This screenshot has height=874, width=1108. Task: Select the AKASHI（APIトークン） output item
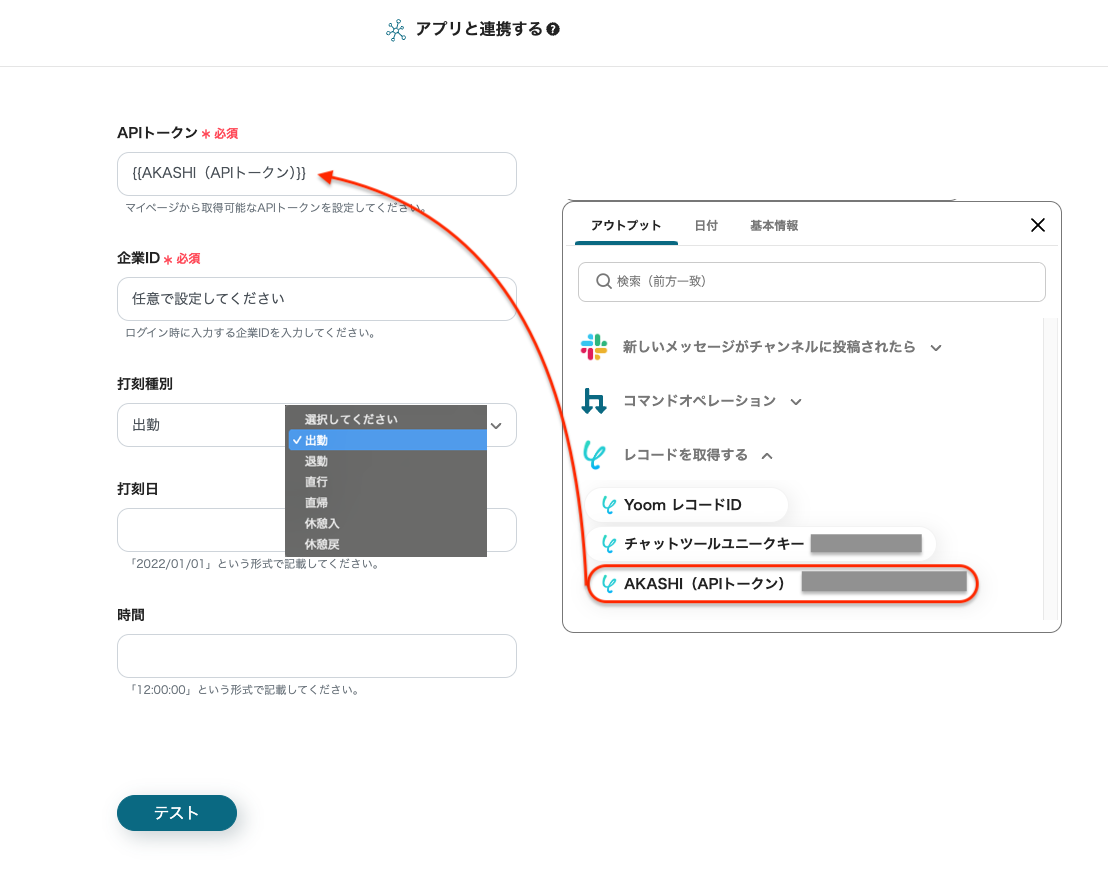pos(704,584)
